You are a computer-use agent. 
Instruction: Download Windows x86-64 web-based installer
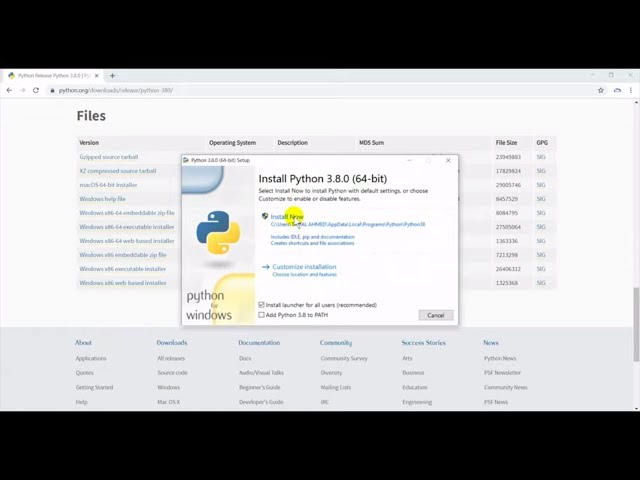click(x=127, y=241)
